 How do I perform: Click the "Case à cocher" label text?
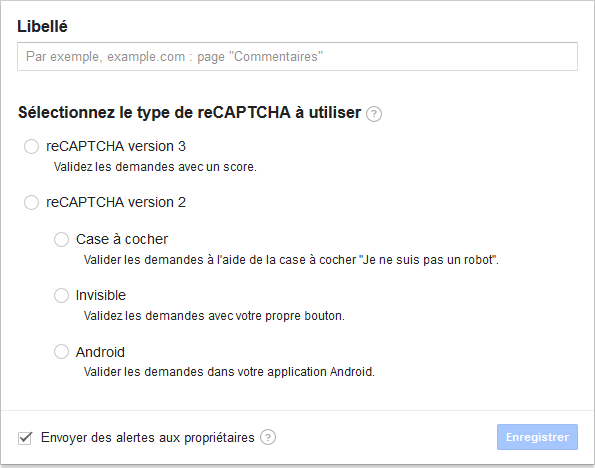[122, 240]
